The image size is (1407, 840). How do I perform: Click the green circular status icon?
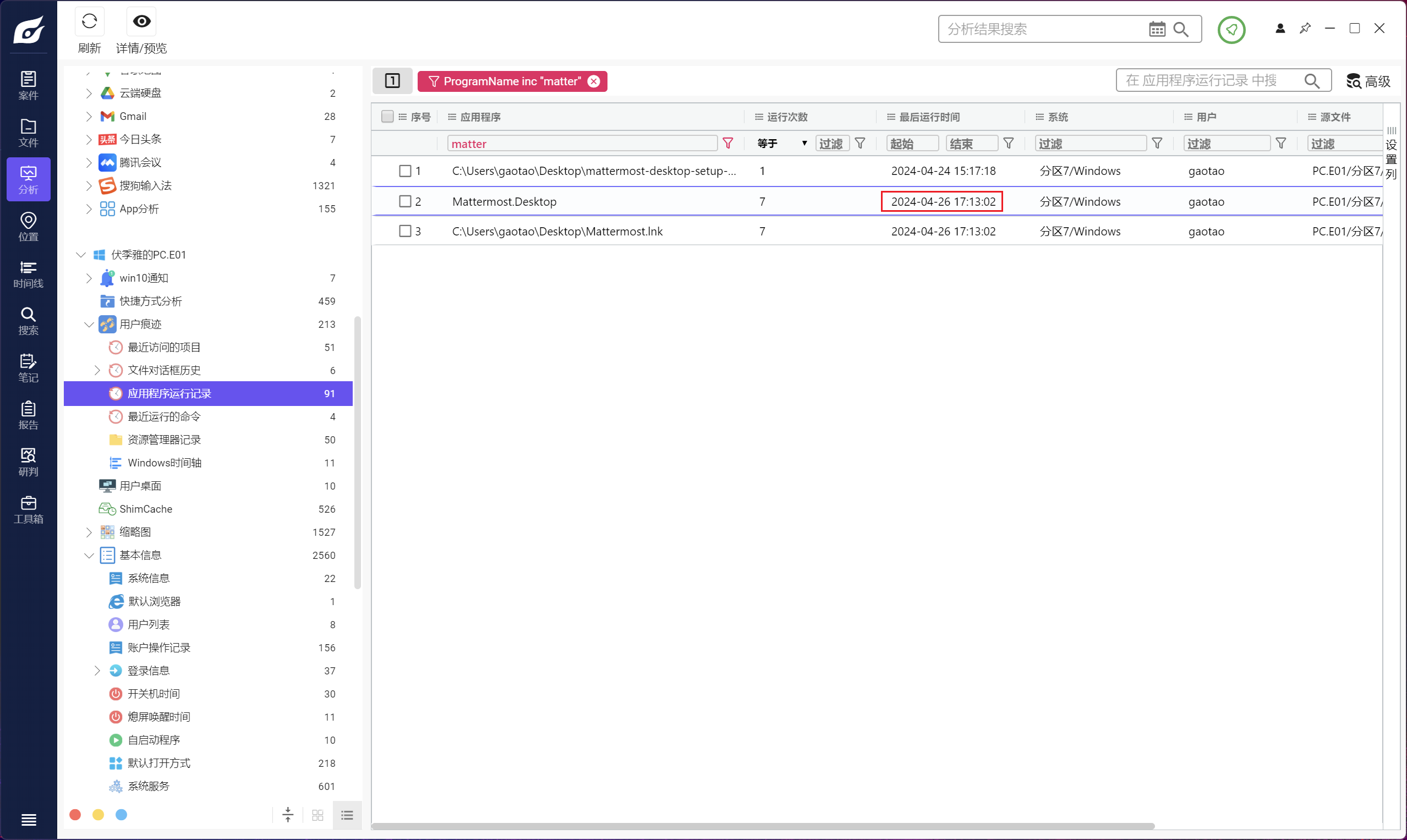click(1231, 30)
